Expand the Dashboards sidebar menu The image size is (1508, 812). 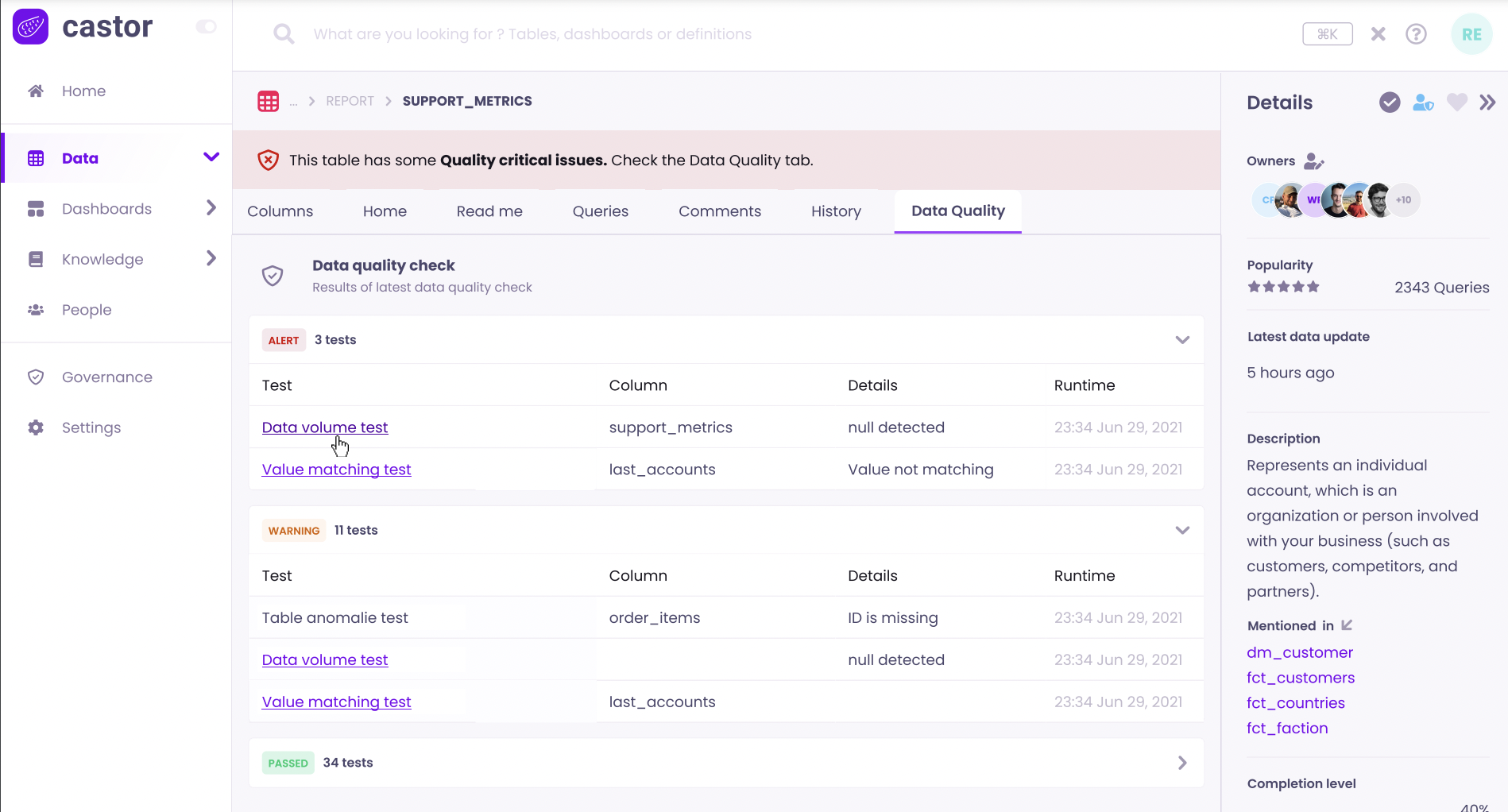[211, 208]
